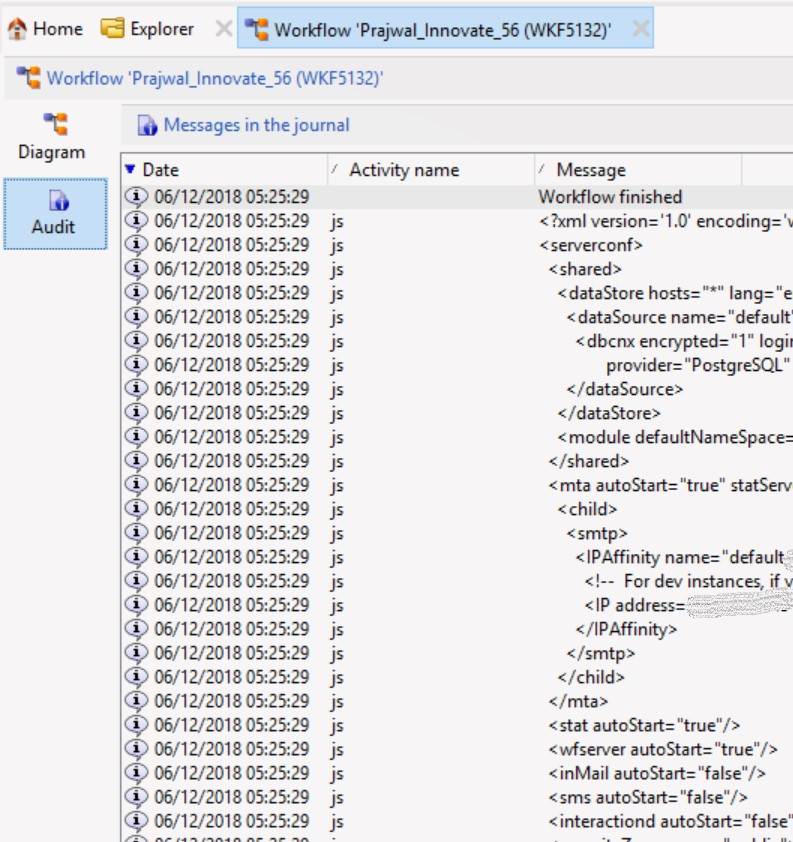Click Messages in the journal link
793x842 pixels.
(256, 125)
